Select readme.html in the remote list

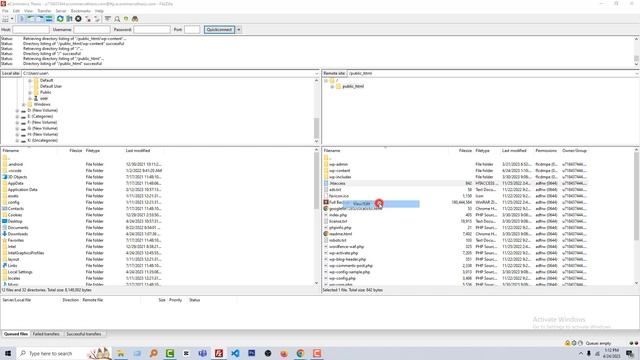coord(340,234)
